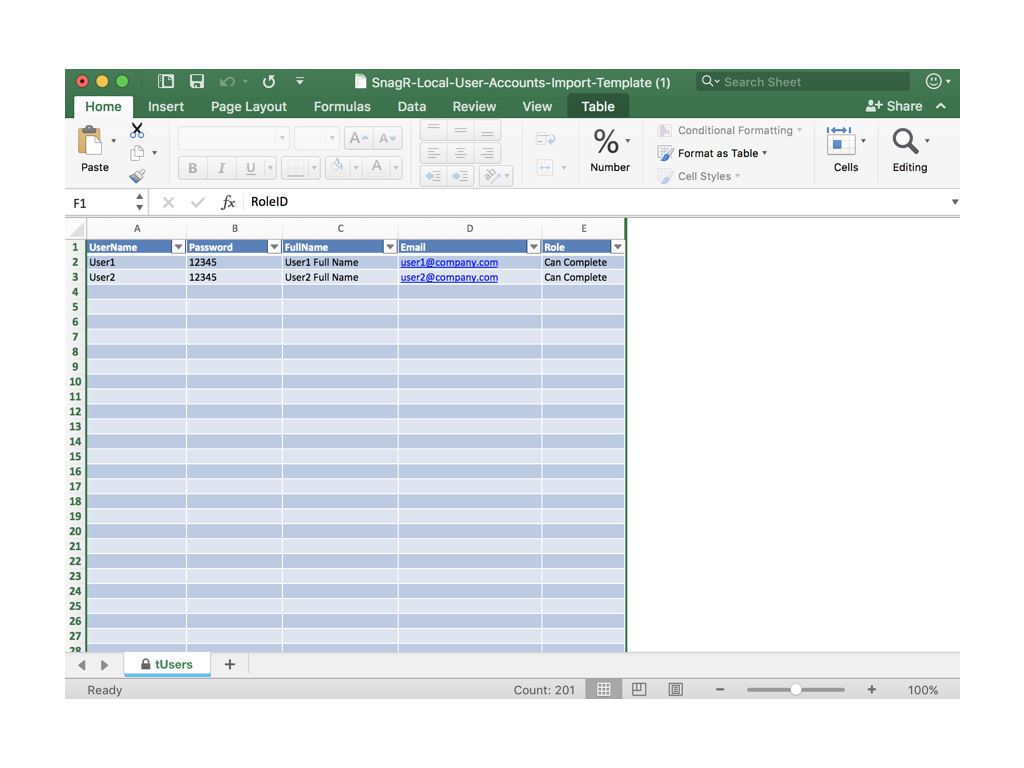Click the Font Color A icon

[x=377, y=167]
